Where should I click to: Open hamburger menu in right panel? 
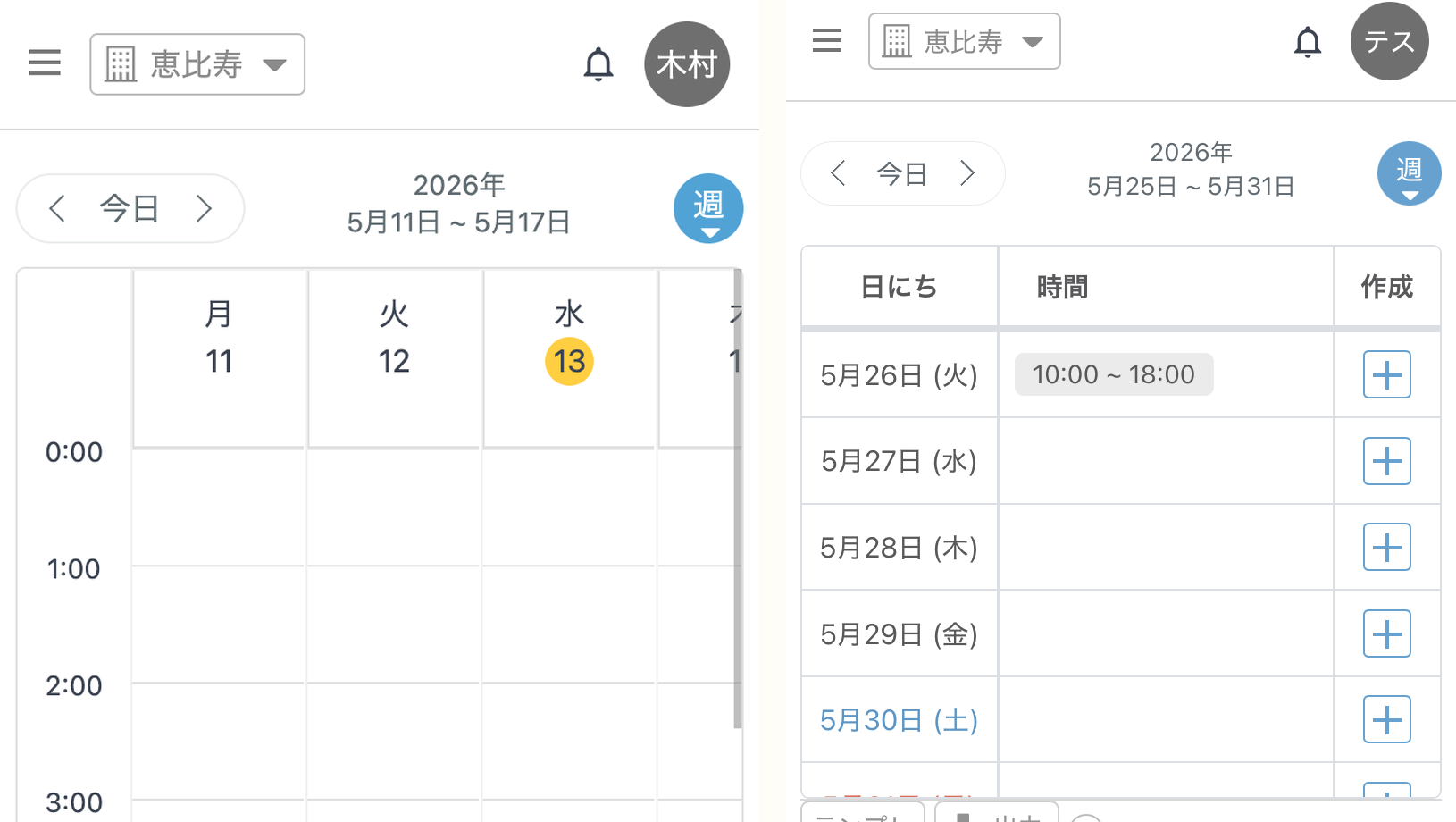click(827, 41)
